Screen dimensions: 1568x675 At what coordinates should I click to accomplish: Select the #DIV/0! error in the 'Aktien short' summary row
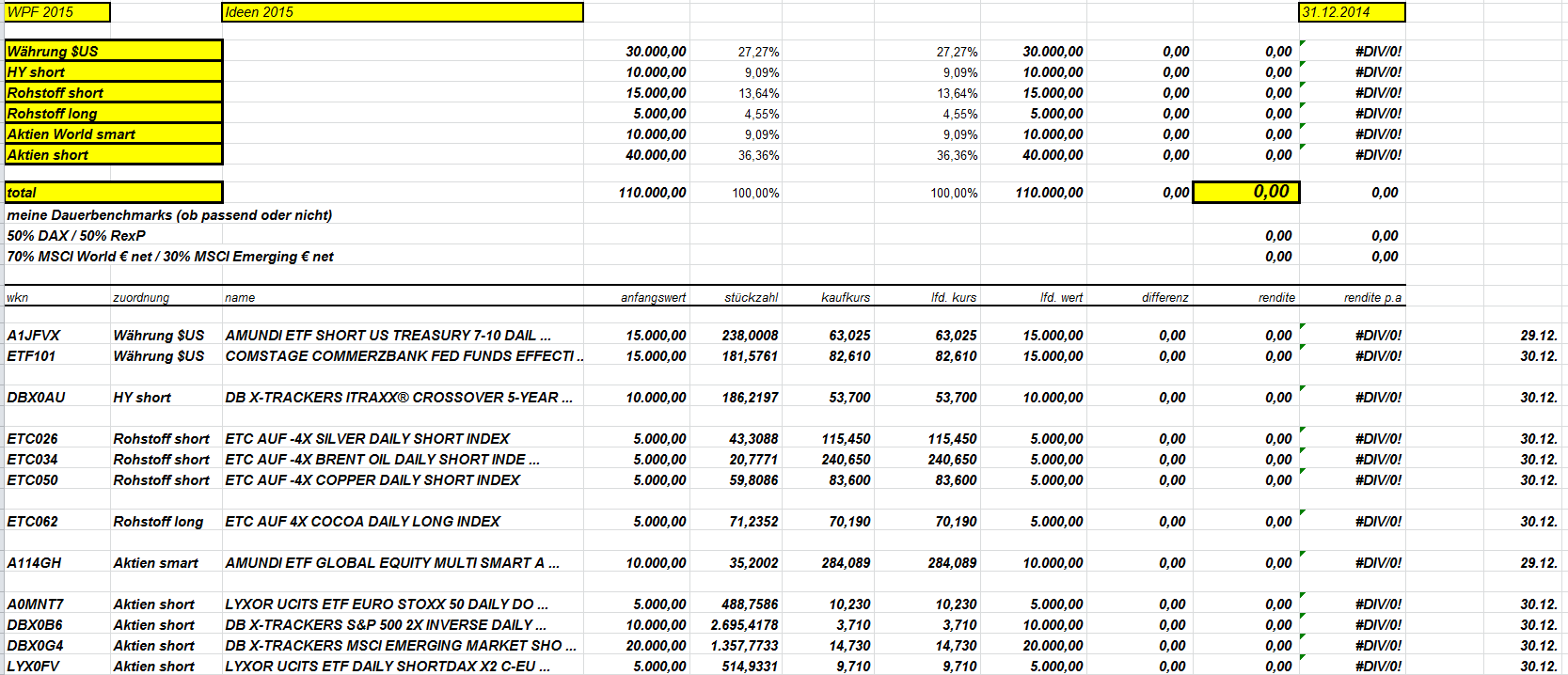1378,155
